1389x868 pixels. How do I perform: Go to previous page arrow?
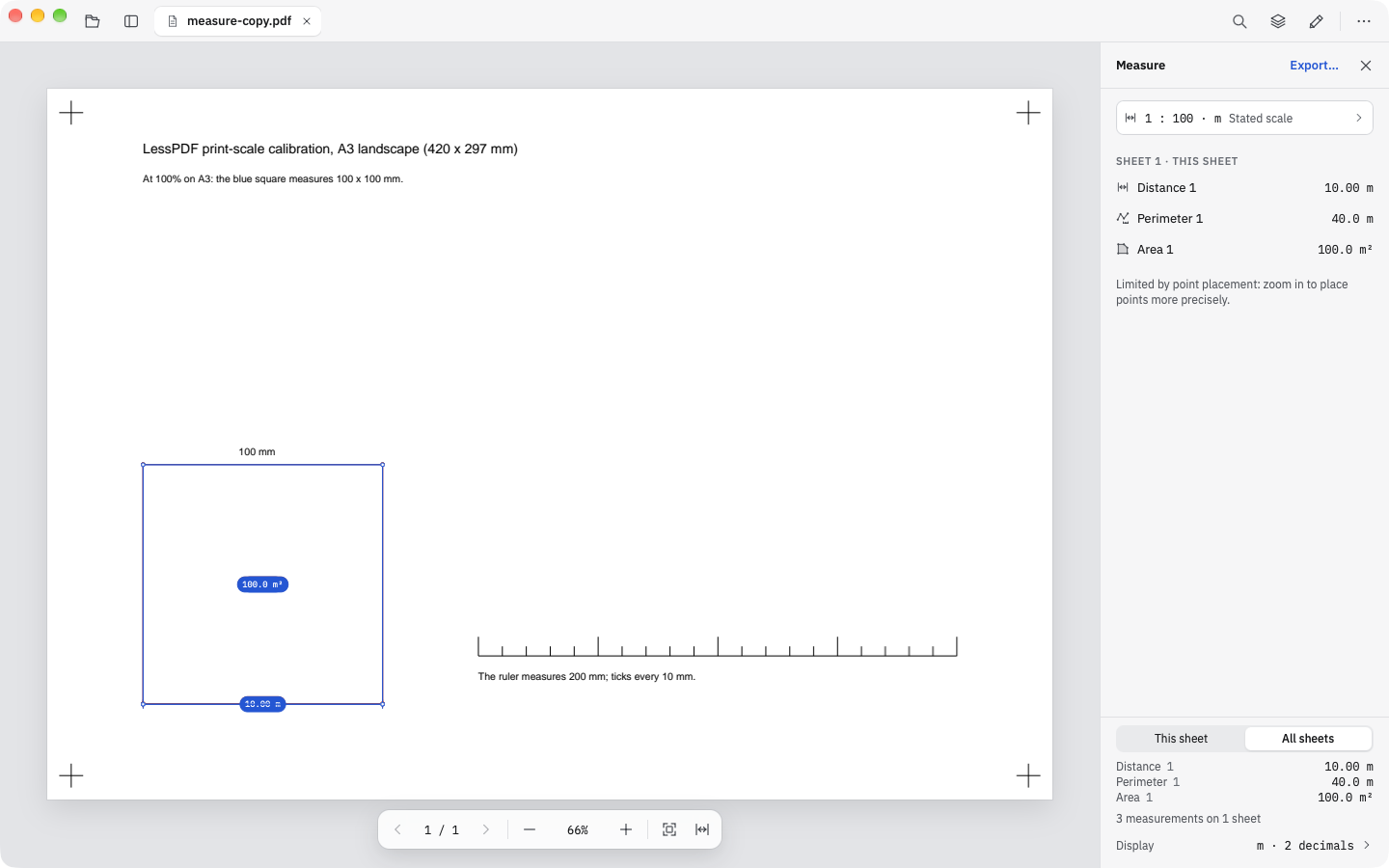pos(397,829)
